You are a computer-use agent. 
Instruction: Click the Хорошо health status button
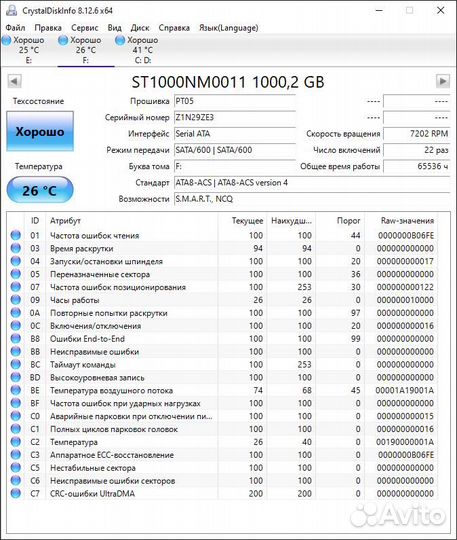coord(40,131)
